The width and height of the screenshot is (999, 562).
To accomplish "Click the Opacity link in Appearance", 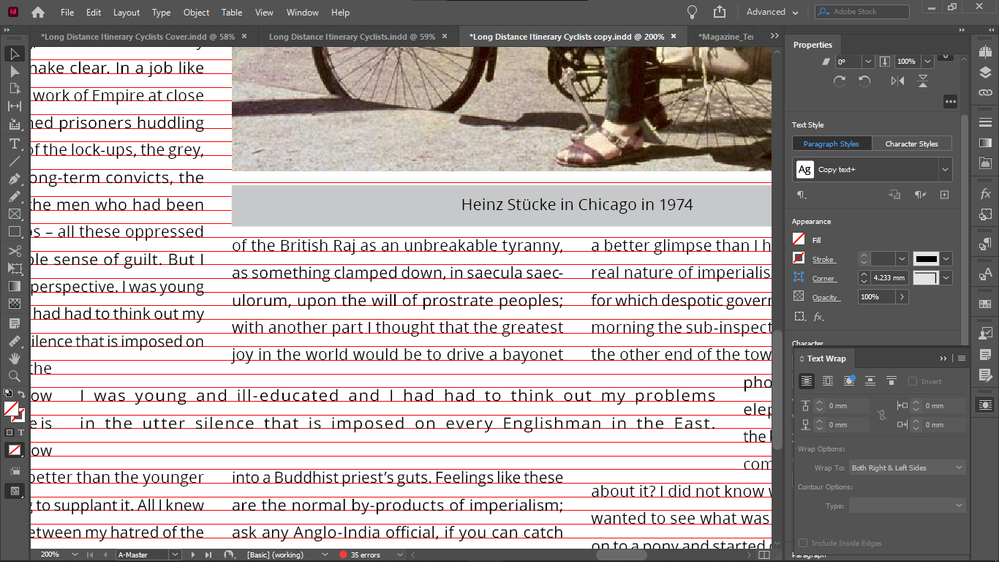I will pyautogui.click(x=825, y=298).
